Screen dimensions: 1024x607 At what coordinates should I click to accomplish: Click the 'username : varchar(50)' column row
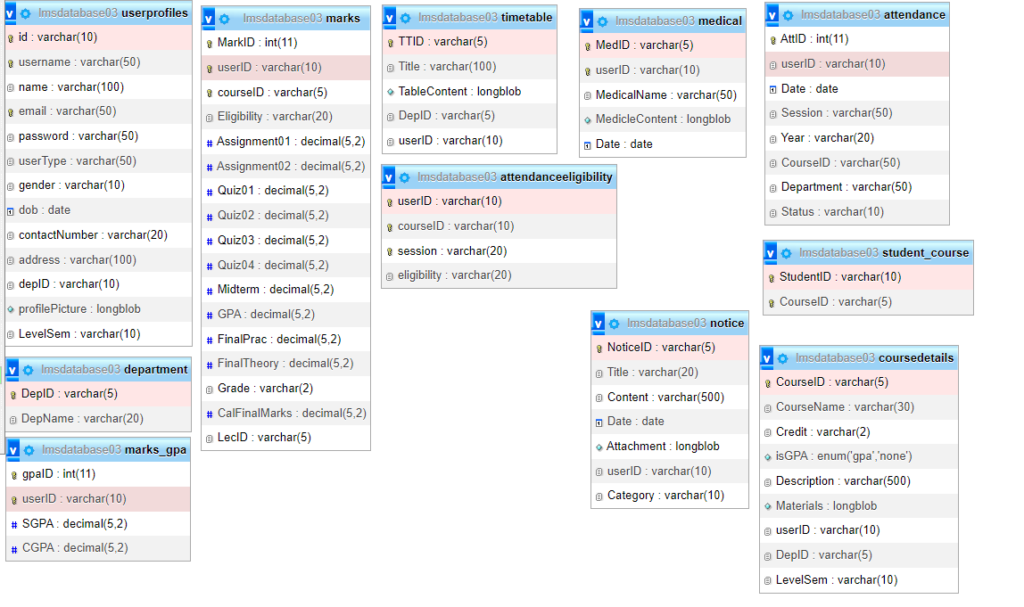click(99, 63)
